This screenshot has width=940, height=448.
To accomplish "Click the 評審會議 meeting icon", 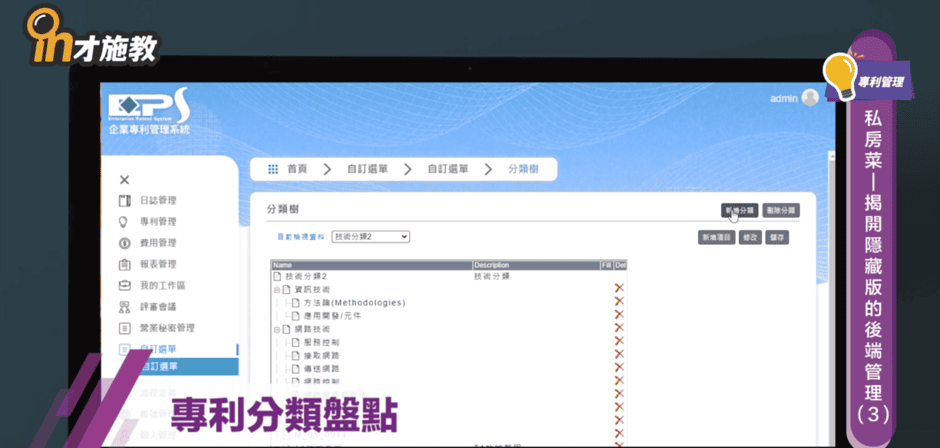I will click(x=124, y=307).
